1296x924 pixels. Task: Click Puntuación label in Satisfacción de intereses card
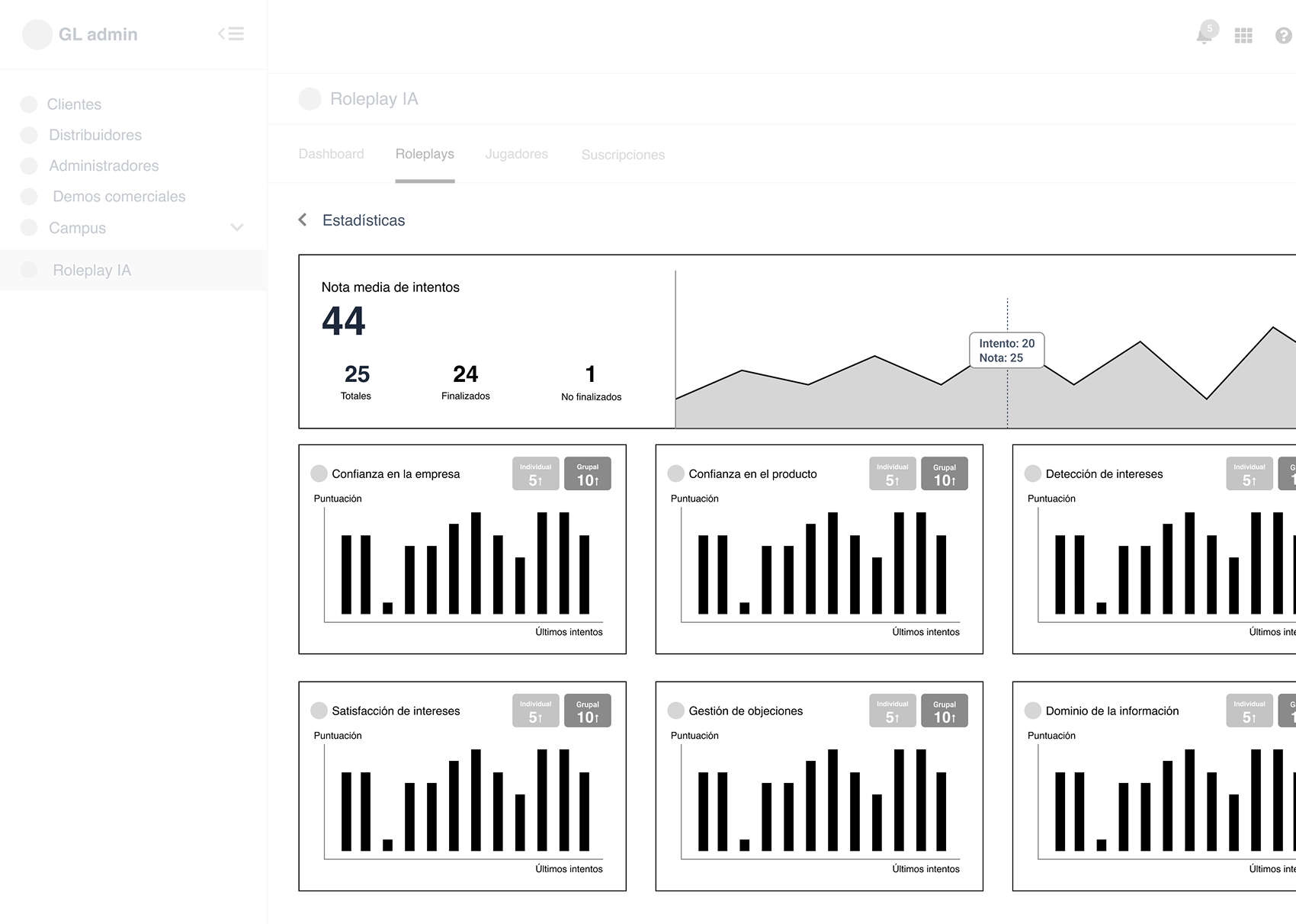click(338, 736)
